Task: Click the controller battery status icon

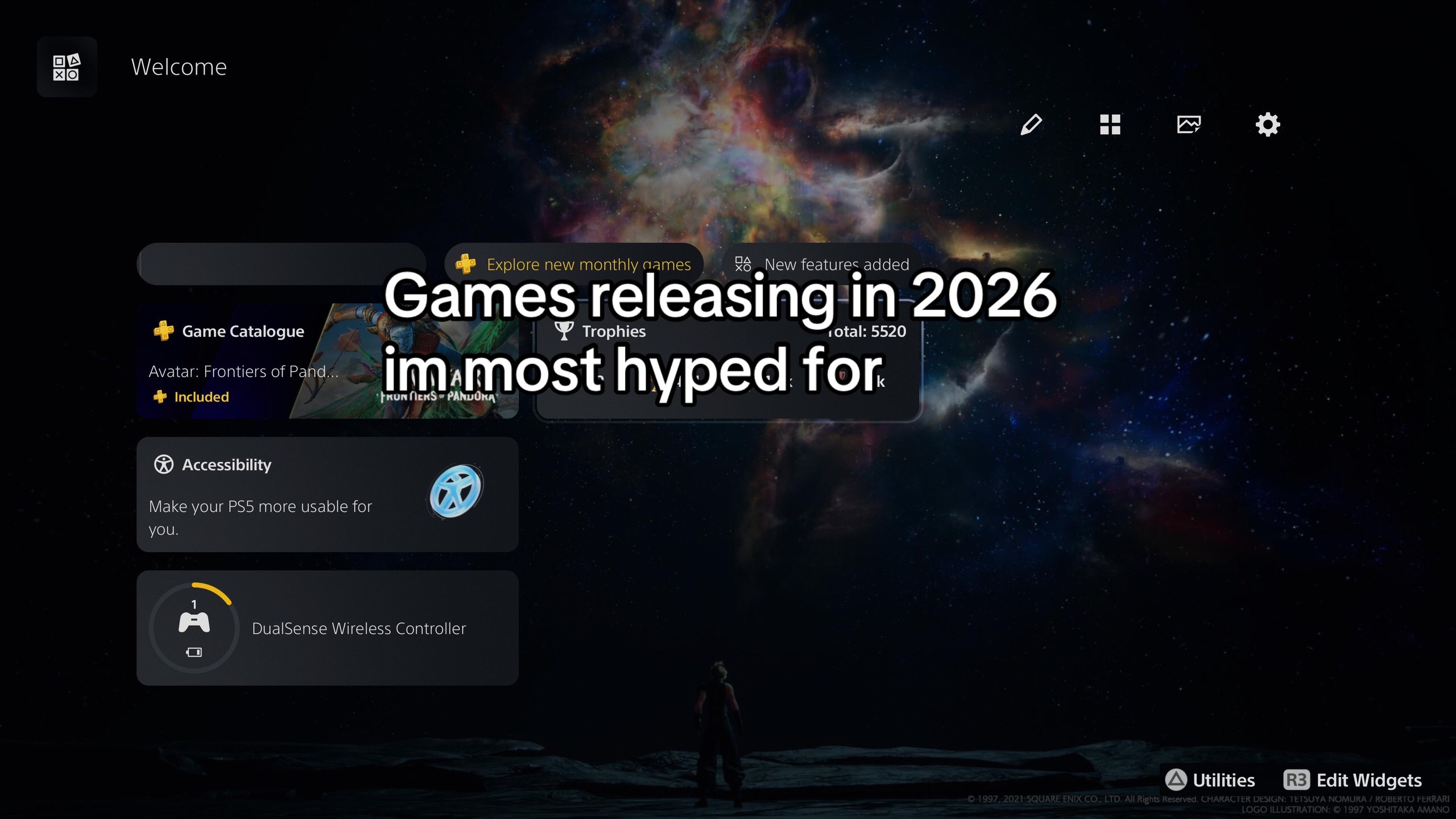Action: pos(194,652)
